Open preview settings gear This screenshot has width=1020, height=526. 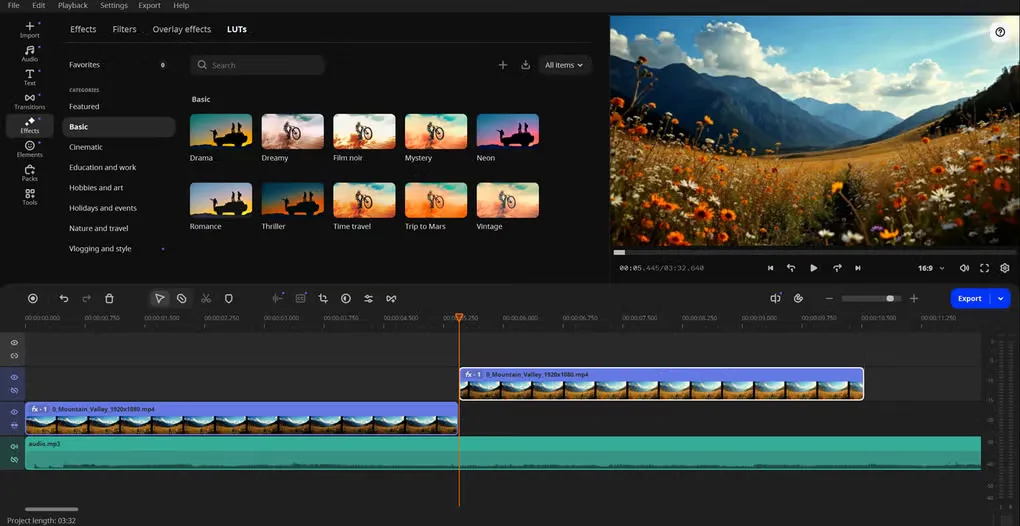1004,268
